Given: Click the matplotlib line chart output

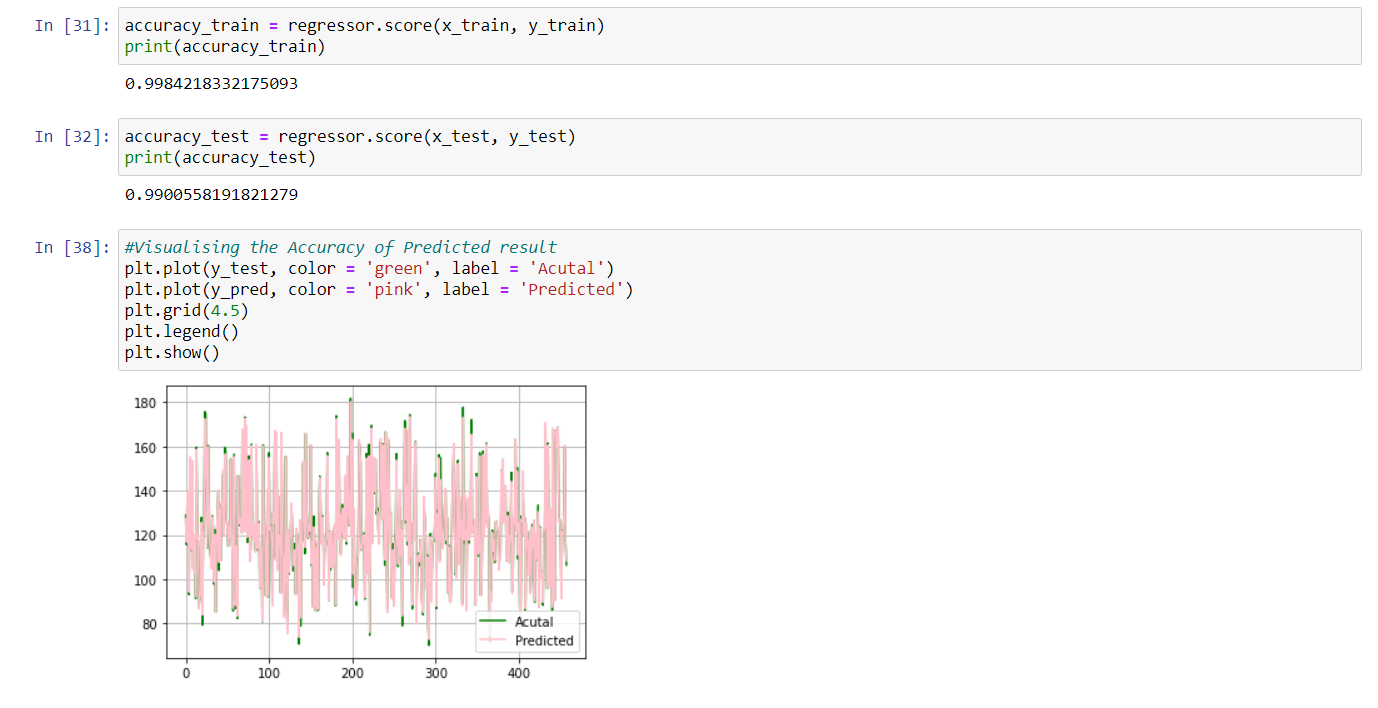Looking at the screenshot, I should (x=362, y=535).
